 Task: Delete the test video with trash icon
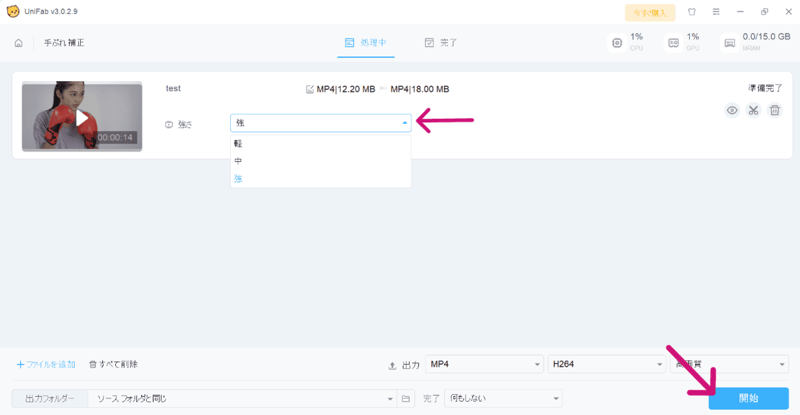point(774,110)
